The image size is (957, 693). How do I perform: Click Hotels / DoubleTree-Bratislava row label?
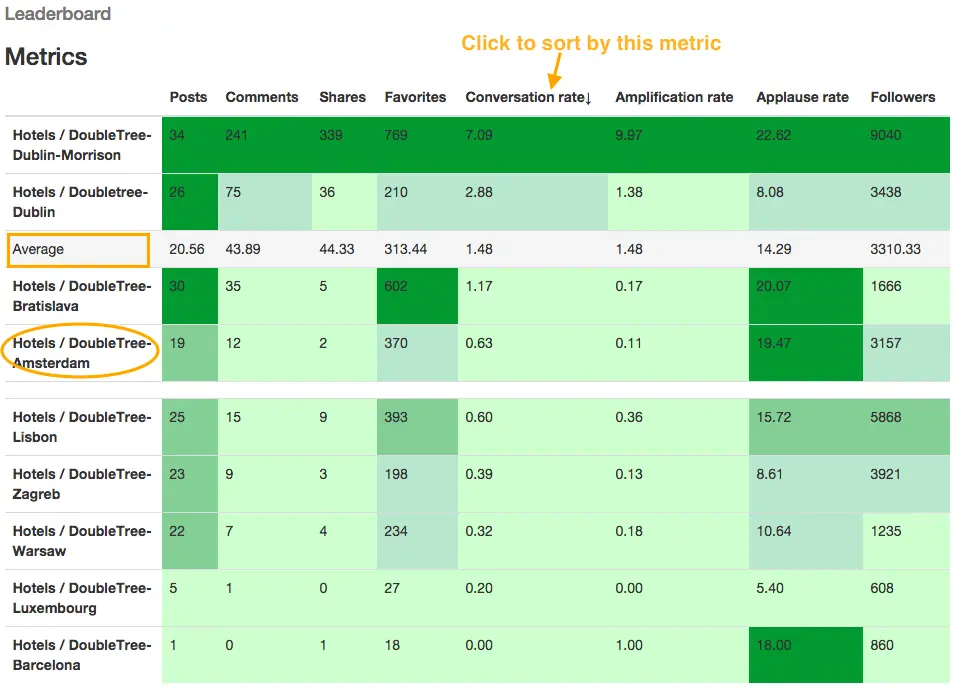pos(81,296)
